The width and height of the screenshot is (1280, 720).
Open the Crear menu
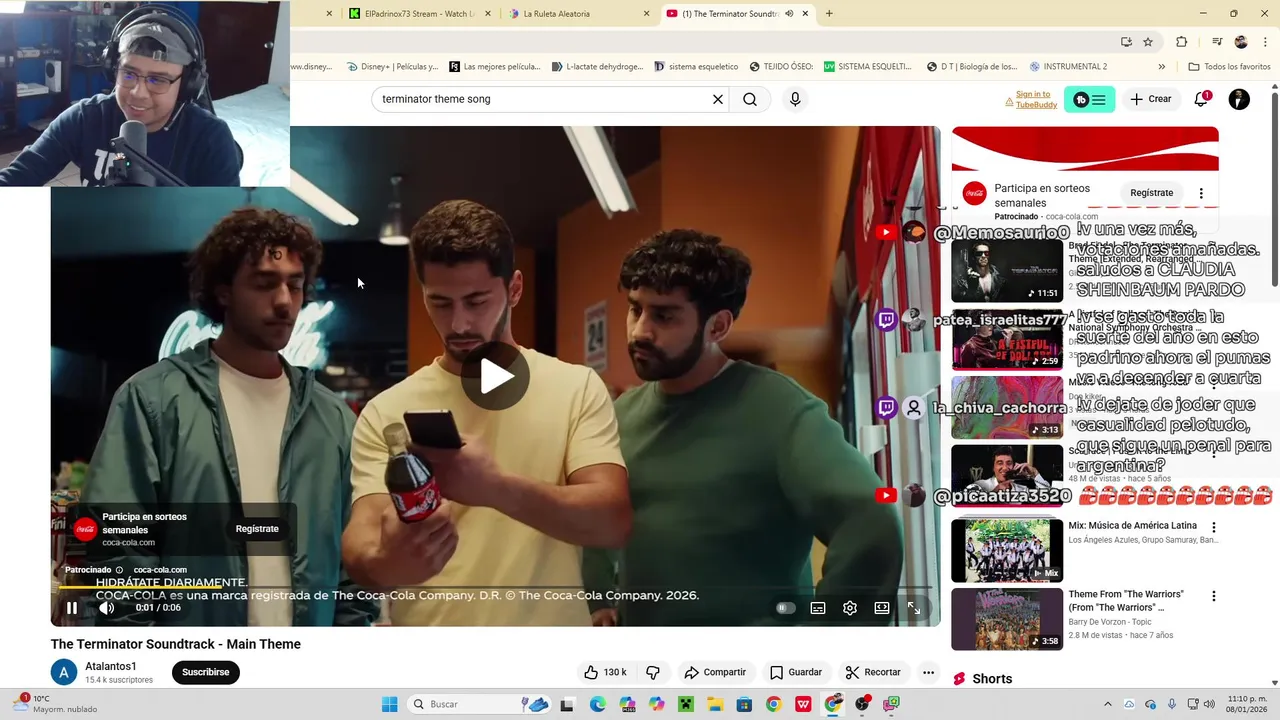coord(1151,99)
